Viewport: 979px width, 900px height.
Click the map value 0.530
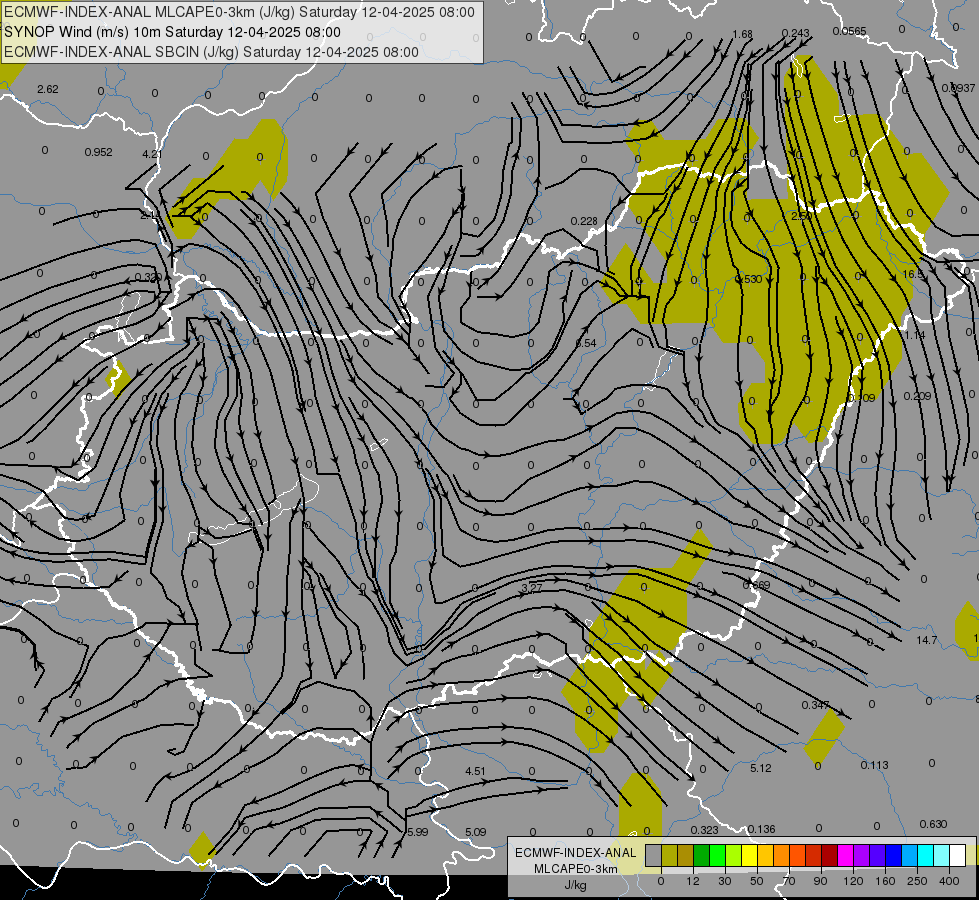coord(749,279)
